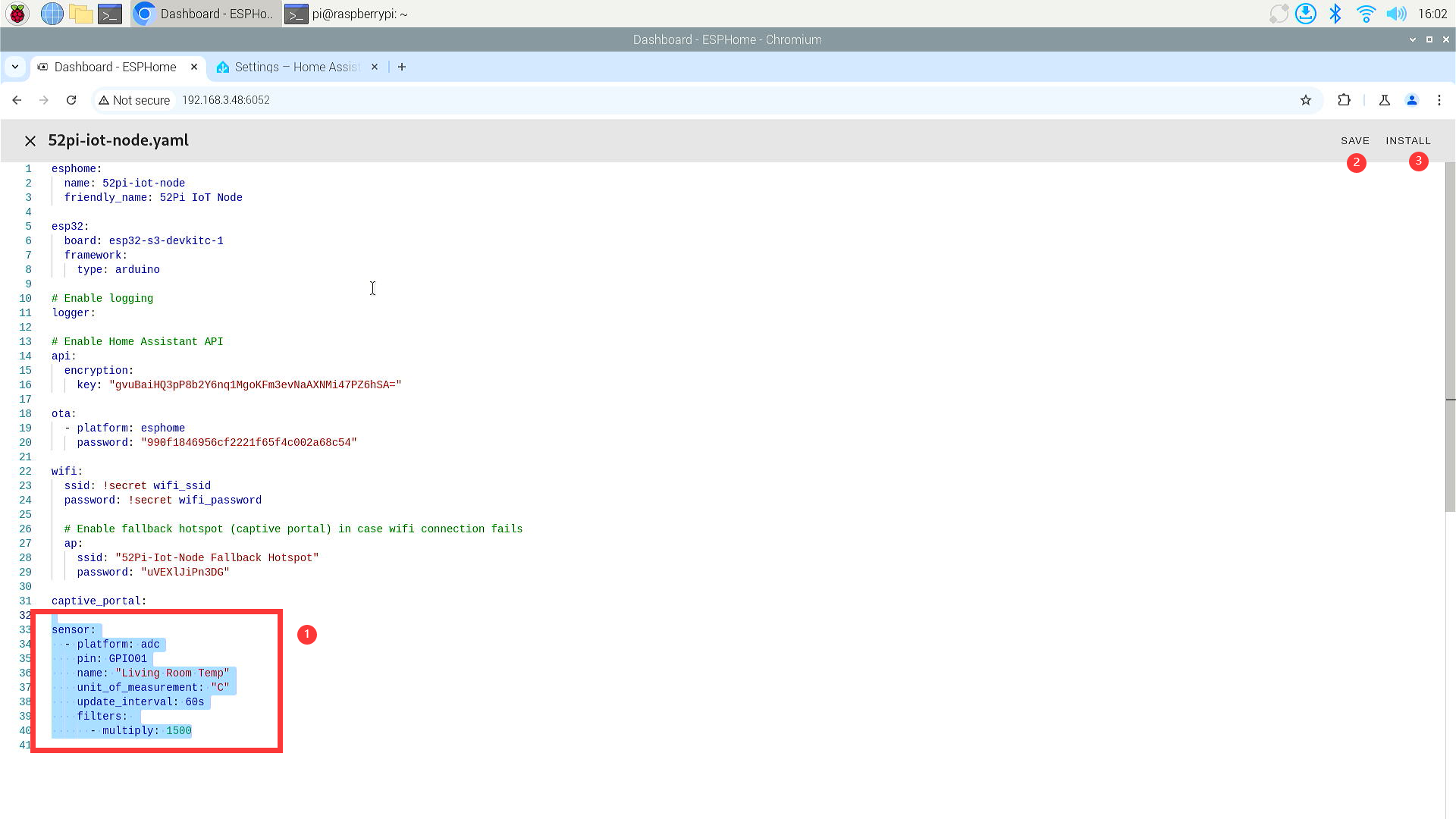Switch to the pi@raspberrypi terminal window
The image size is (1456, 819).
pyautogui.click(x=349, y=14)
